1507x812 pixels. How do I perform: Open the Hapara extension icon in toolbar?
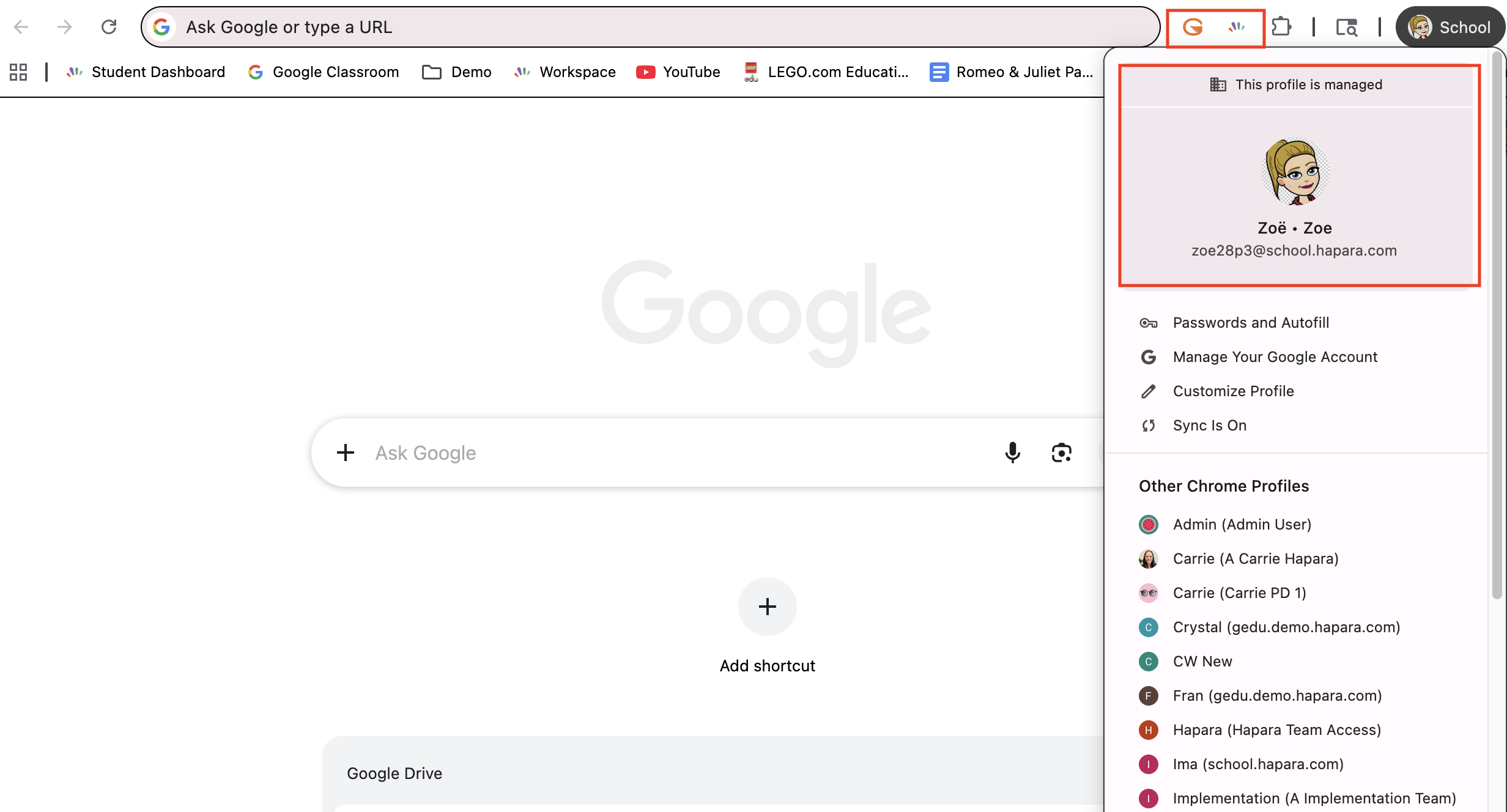click(x=1237, y=27)
